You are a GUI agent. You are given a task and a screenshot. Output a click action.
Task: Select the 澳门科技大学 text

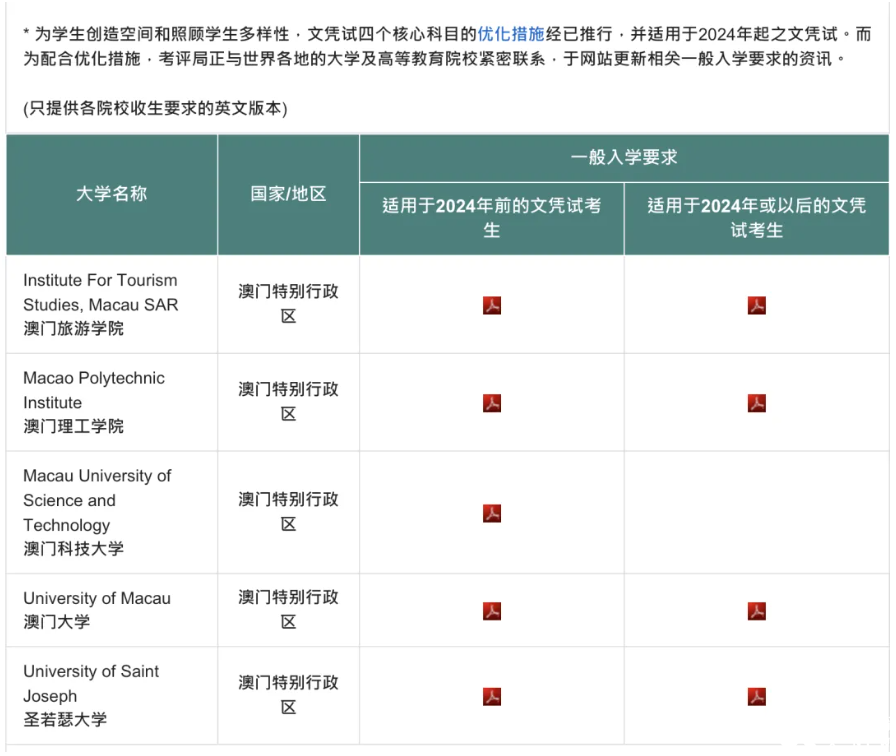[73, 549]
